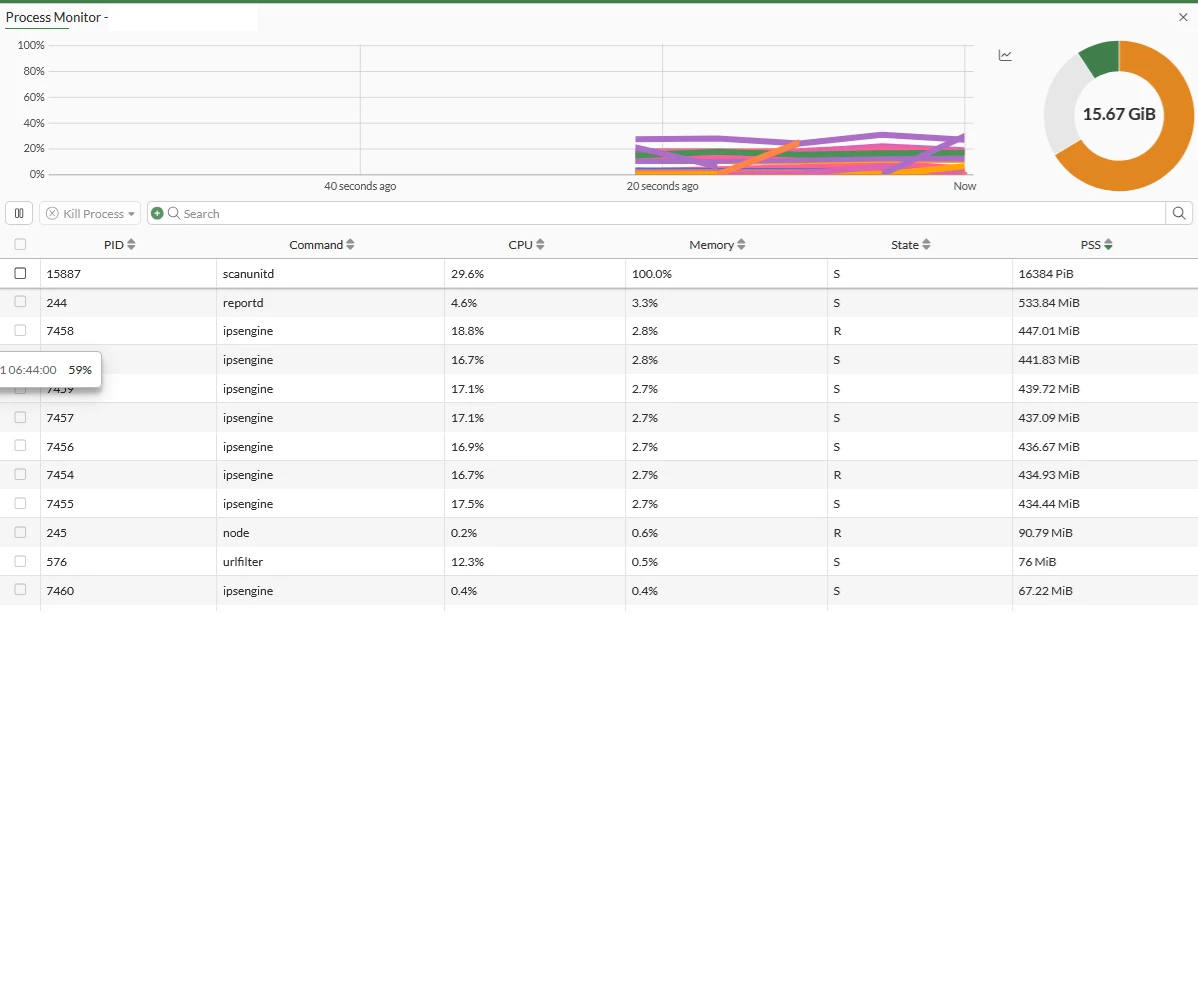Select all processes header checkbox
This screenshot has width=1198, height=981.
(20, 244)
